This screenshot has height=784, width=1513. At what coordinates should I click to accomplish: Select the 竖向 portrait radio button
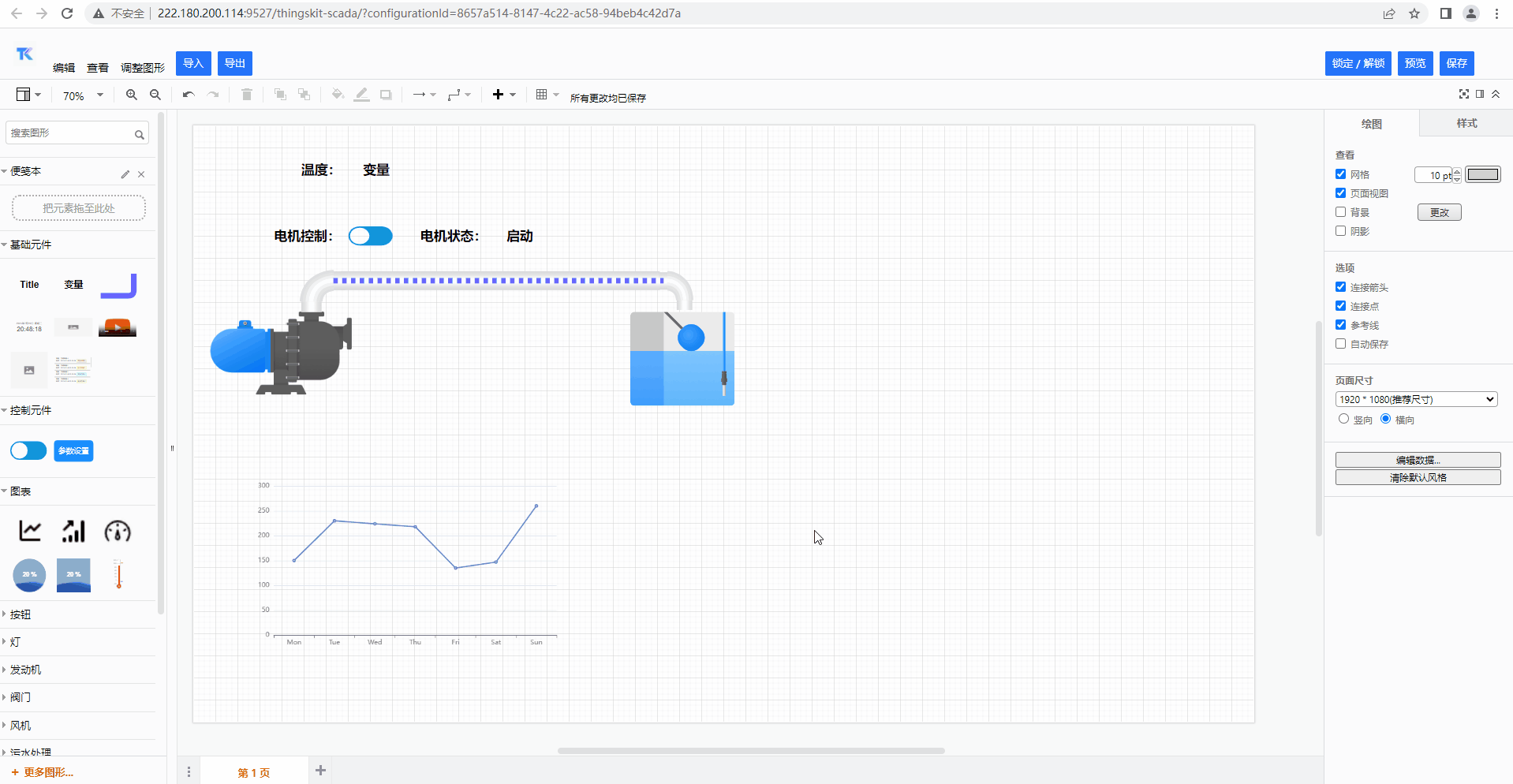[x=1343, y=419]
